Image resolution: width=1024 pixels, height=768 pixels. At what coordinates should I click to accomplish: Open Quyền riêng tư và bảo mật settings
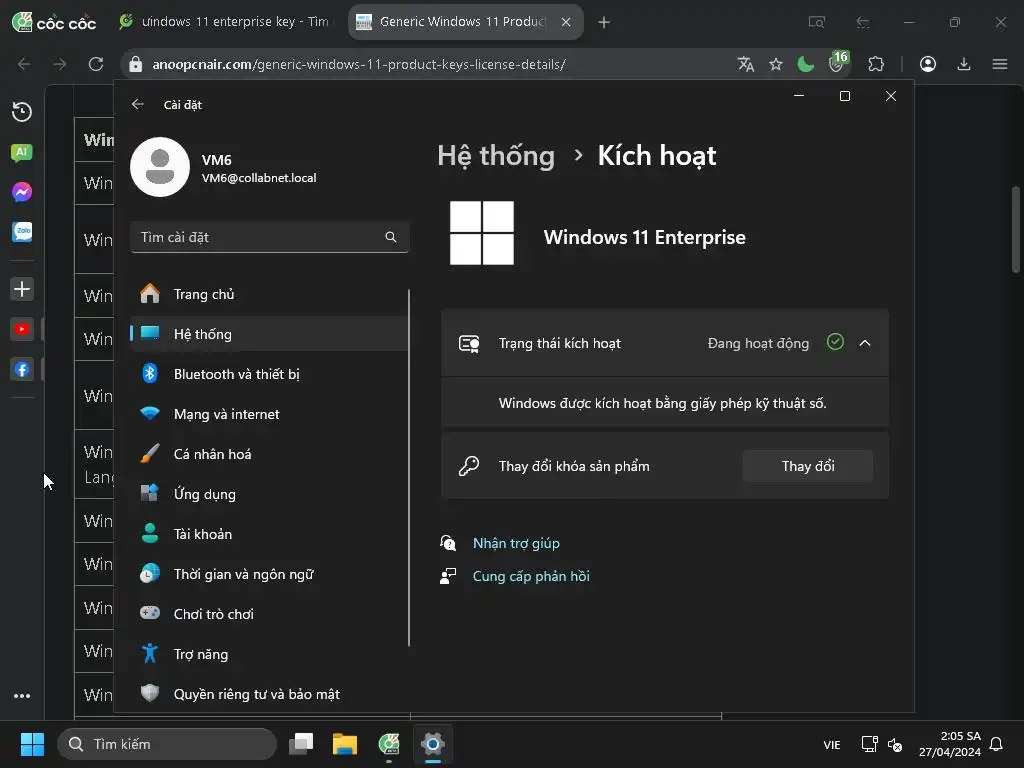pos(268,694)
